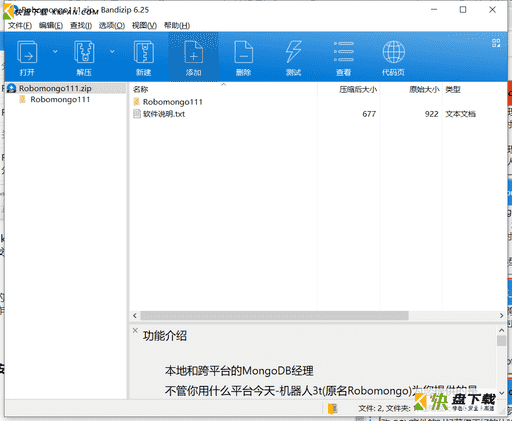Viewport: 512px width, 421px height.
Task: Click preview pane scroll down arrow
Action: [502, 393]
